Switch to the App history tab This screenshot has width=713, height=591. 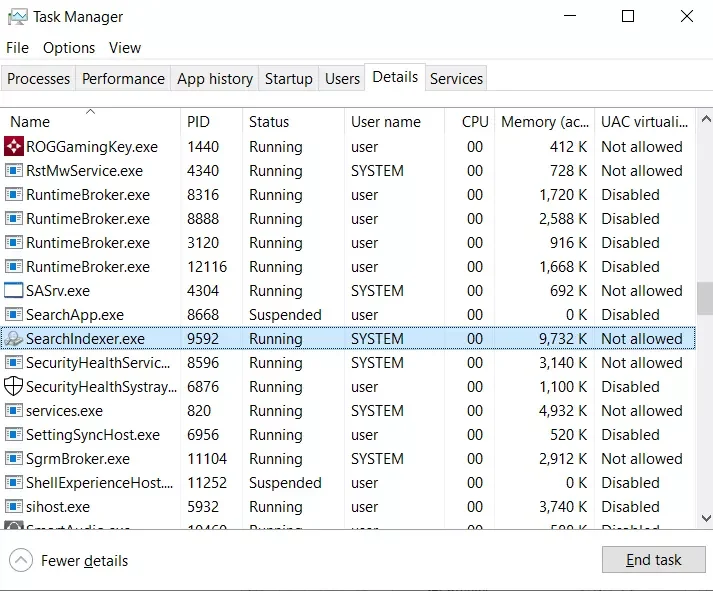(215, 79)
